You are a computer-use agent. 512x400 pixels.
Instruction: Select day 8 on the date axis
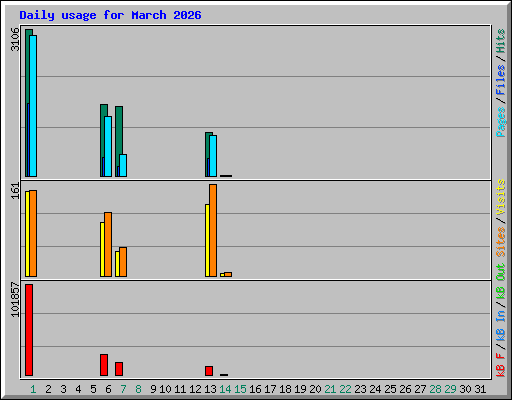click(x=138, y=389)
